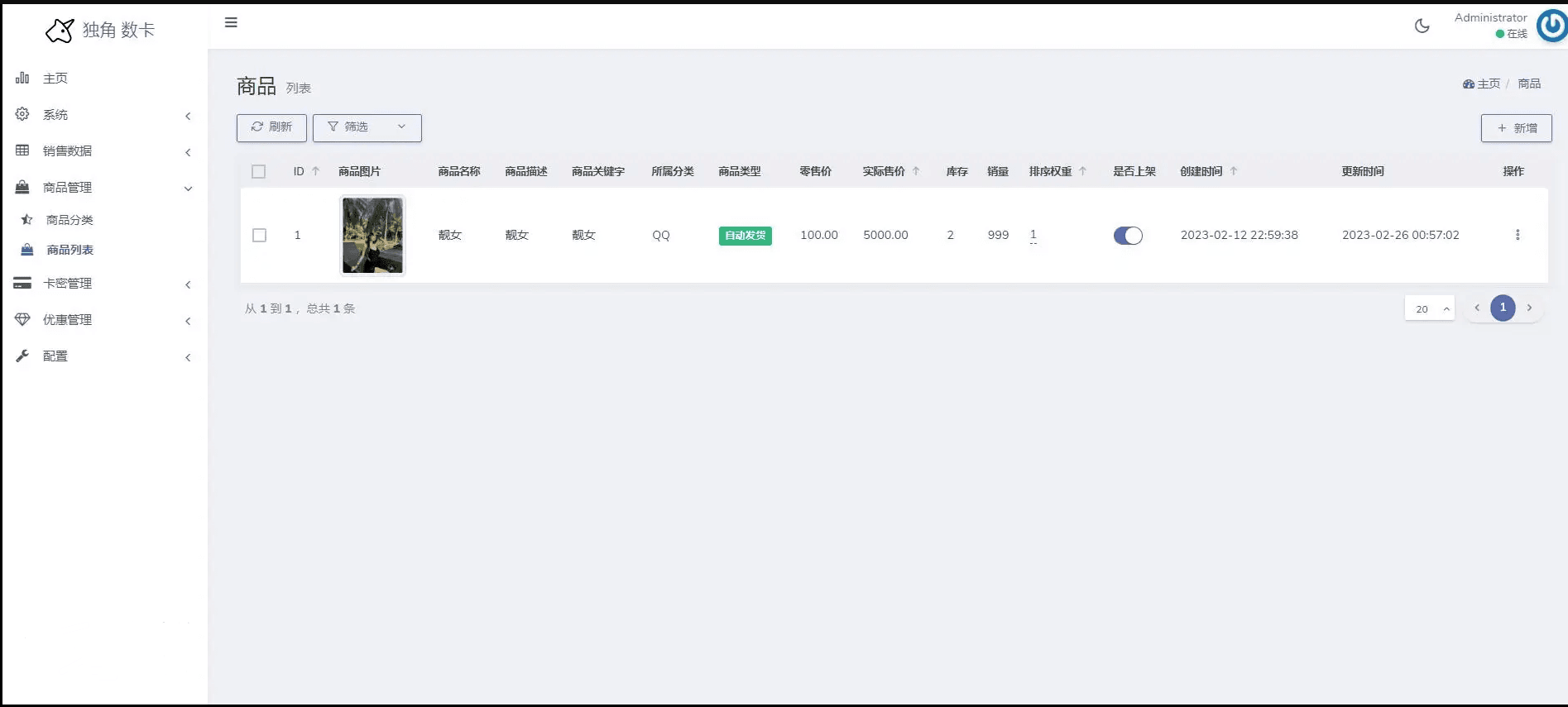Image resolution: width=1568 pixels, height=707 pixels.
Task: Click the product image thumbnail
Action: click(372, 235)
